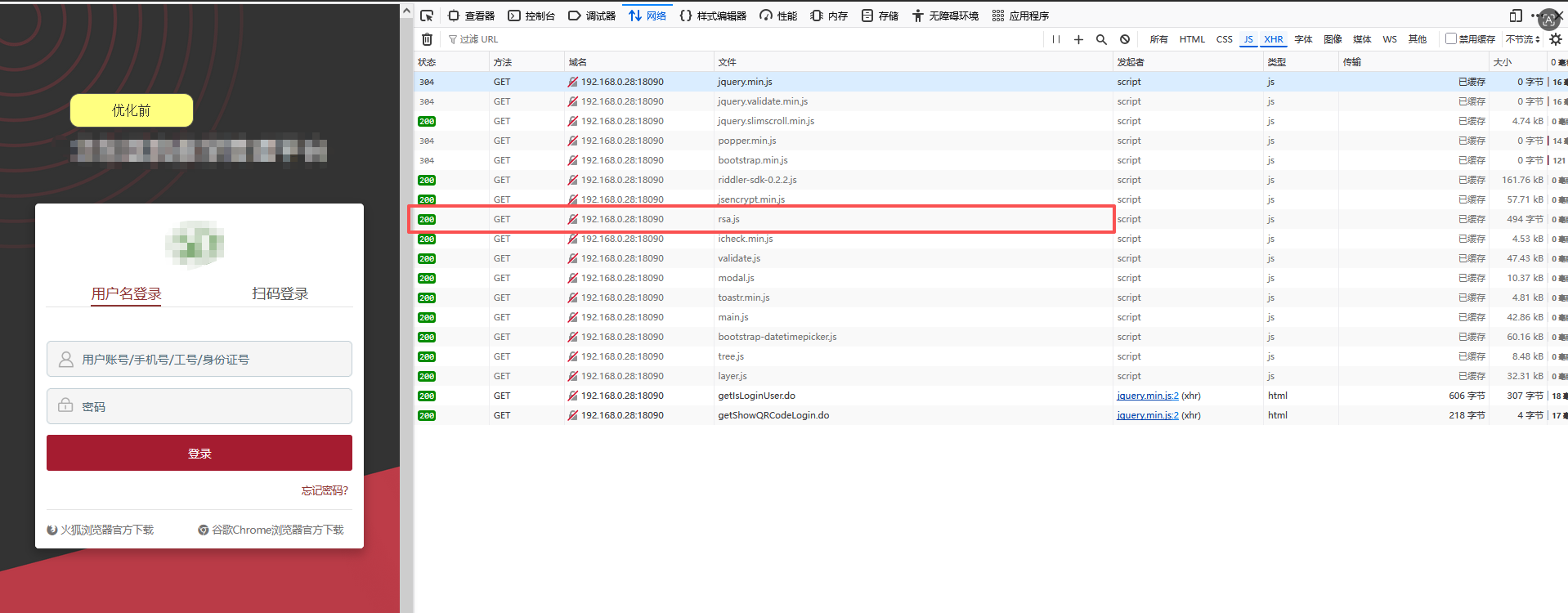Open the 不节流 throttling dropdown
The width and height of the screenshot is (1568, 613).
coord(1523,39)
